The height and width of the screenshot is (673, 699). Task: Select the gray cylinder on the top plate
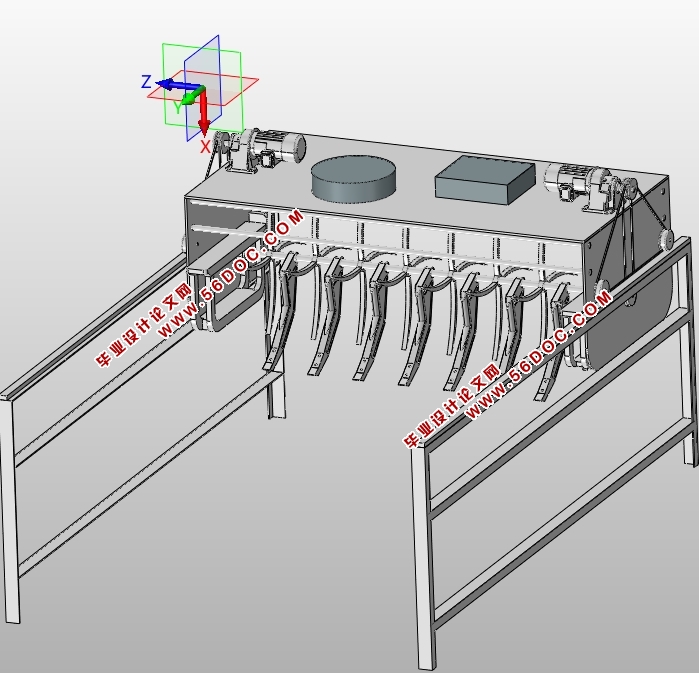(353, 179)
